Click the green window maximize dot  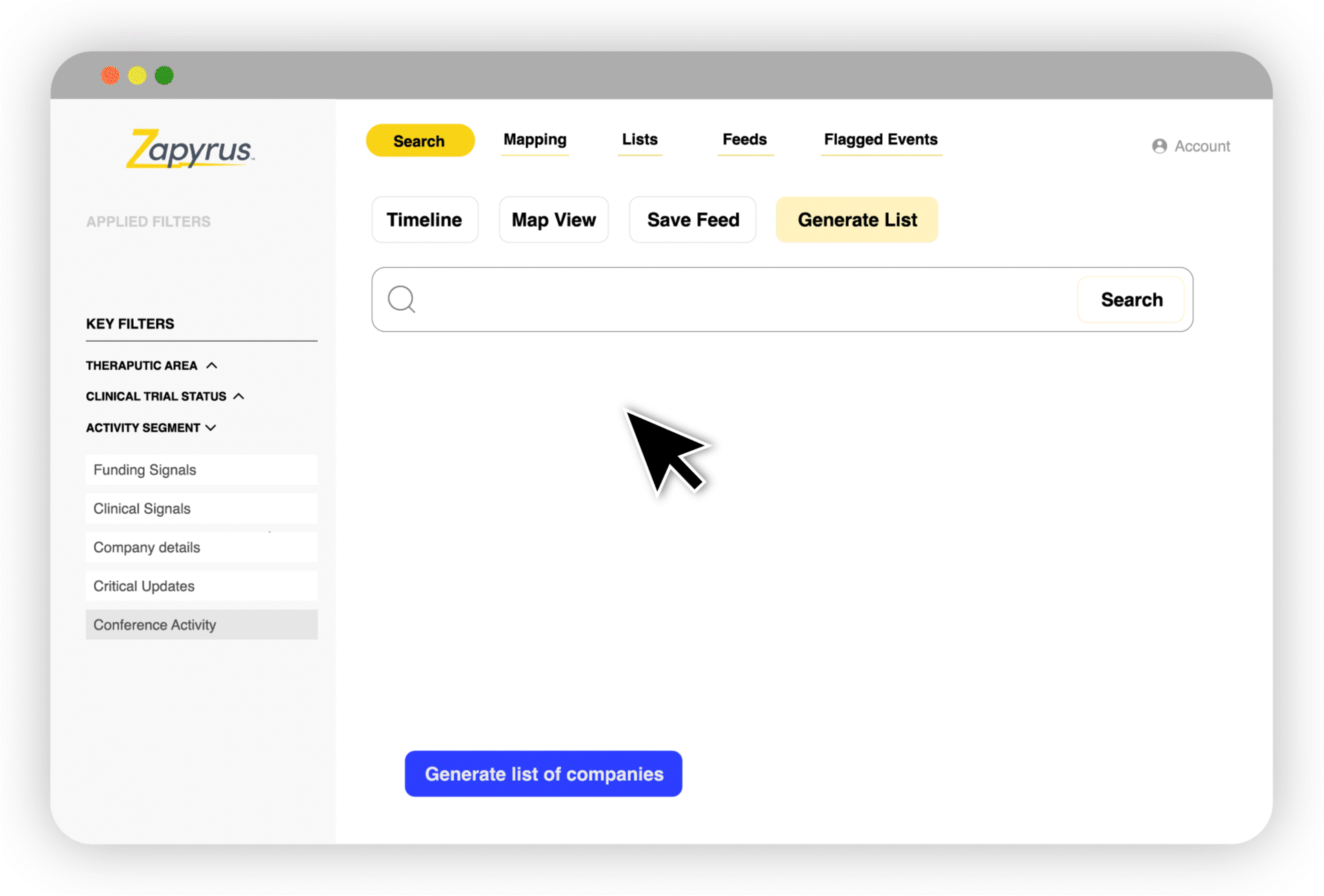pyautogui.click(x=164, y=75)
